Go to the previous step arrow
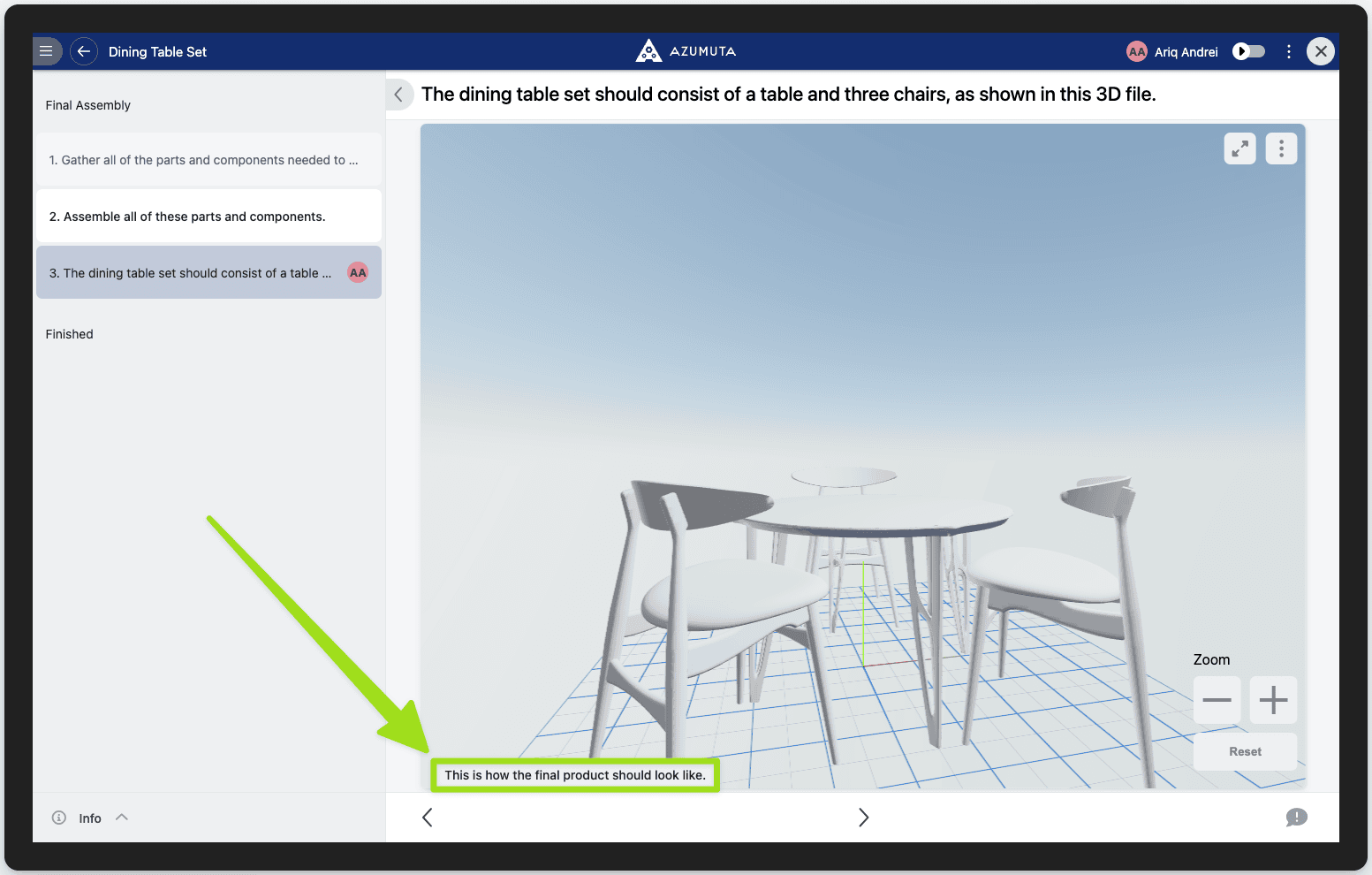The height and width of the screenshot is (875, 1372). [428, 818]
